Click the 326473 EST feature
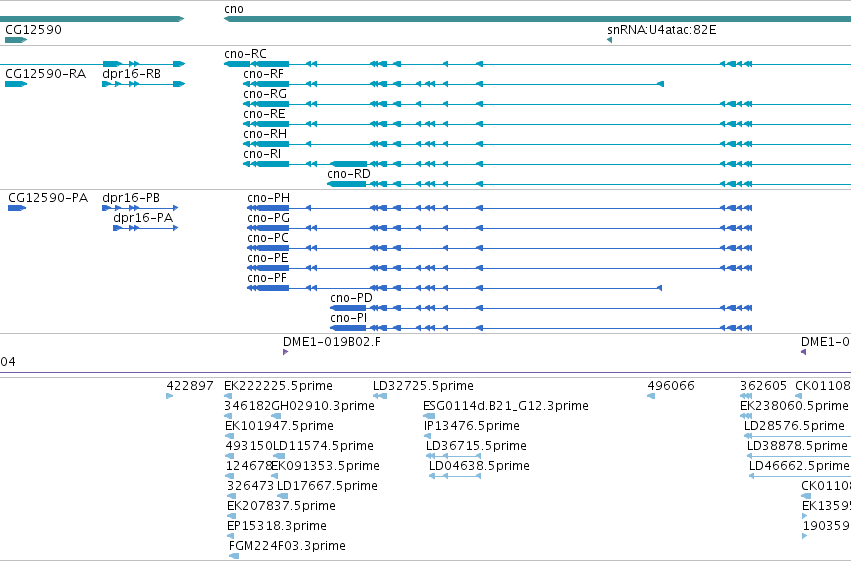 pyautogui.click(x=232, y=496)
